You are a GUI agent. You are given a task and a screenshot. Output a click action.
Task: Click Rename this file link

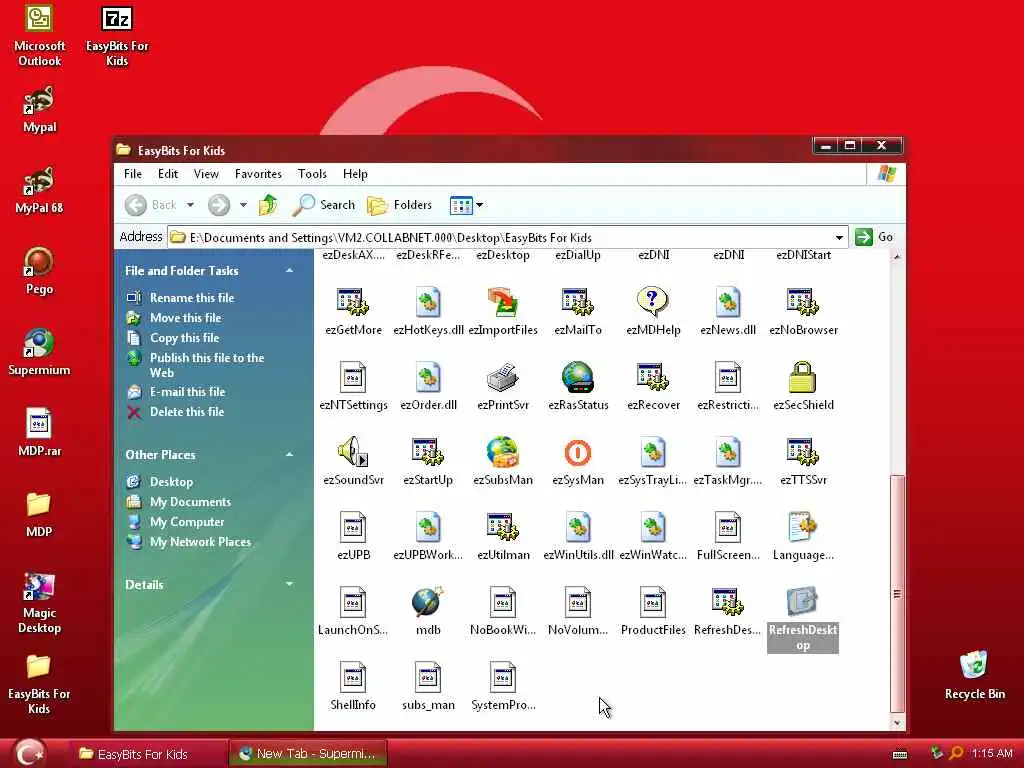[192, 298]
